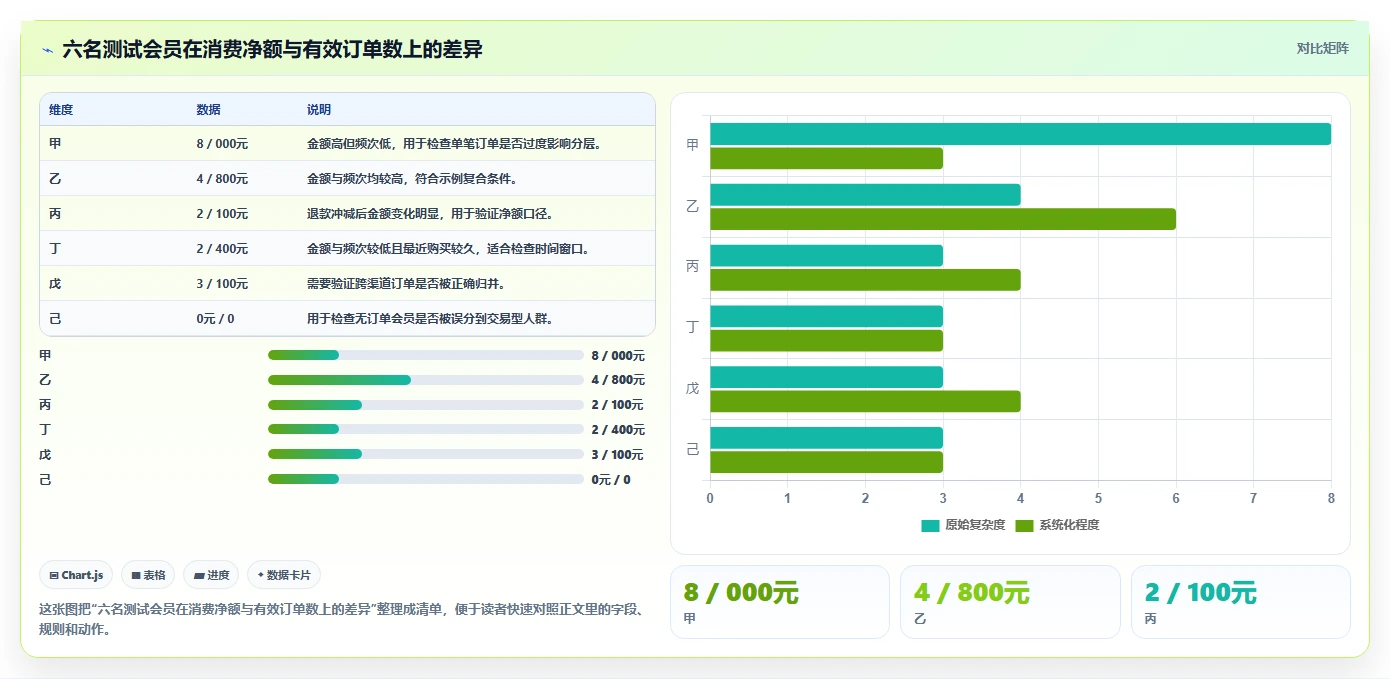Click the 0元 / 0 value beside 己 progress bar
The height and width of the screenshot is (679, 1390).
pyautogui.click(x=611, y=480)
